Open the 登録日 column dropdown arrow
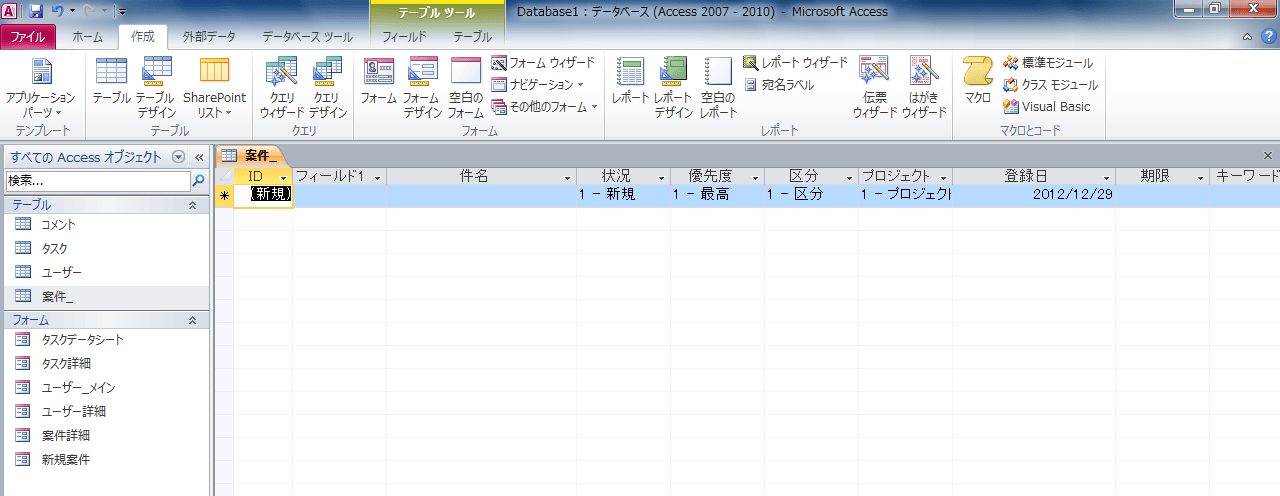The image size is (1280, 496). [1107, 177]
